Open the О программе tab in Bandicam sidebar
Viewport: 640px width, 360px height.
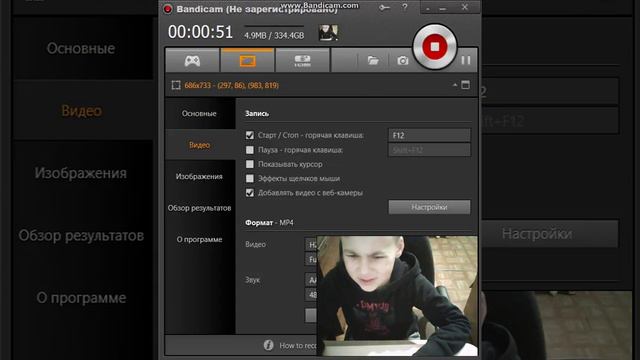tap(199, 239)
